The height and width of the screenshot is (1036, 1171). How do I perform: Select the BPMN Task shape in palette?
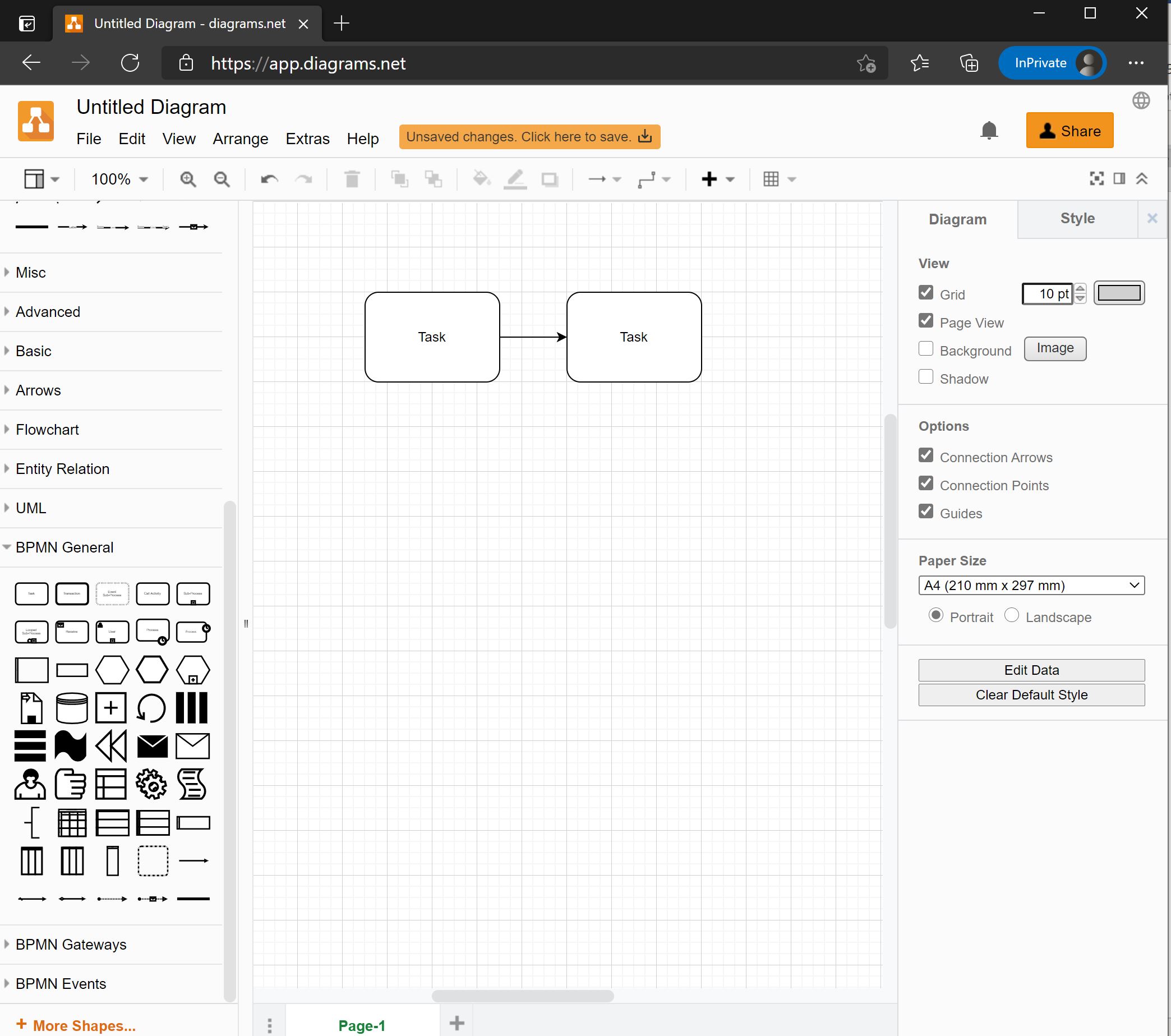pos(31,593)
